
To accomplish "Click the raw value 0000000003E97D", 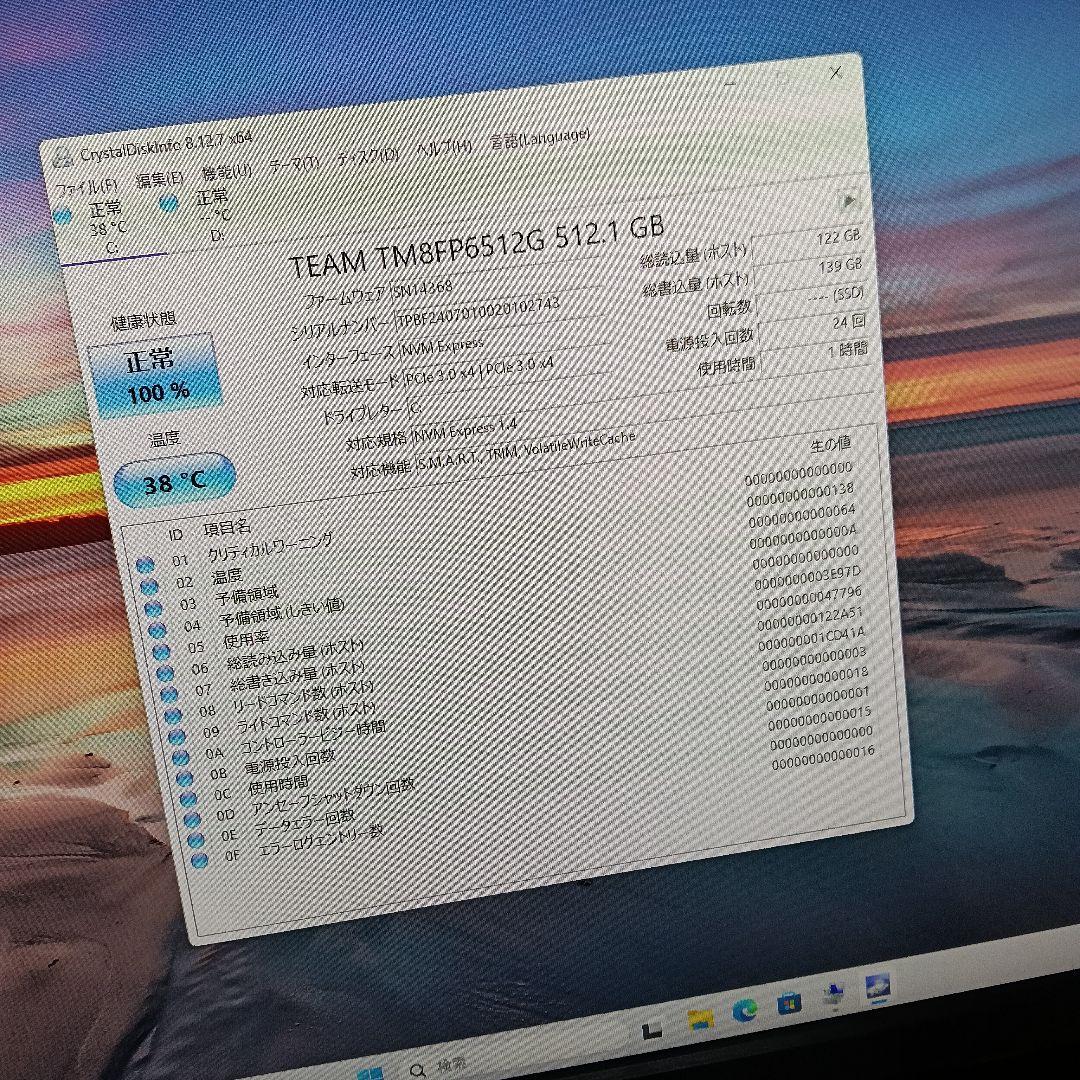I will pyautogui.click(x=807, y=577).
